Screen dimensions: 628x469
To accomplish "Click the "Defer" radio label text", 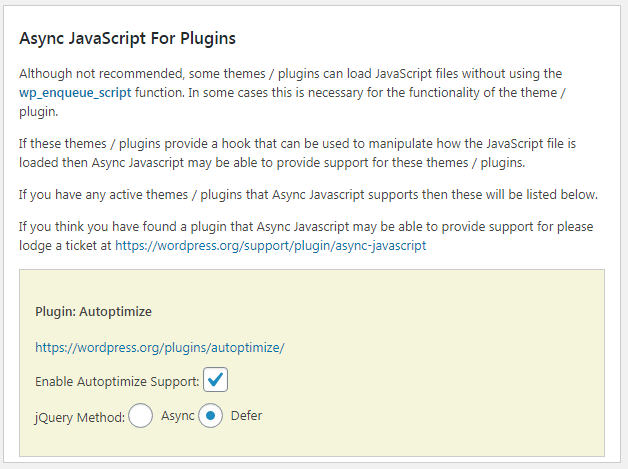I will click(x=246, y=415).
